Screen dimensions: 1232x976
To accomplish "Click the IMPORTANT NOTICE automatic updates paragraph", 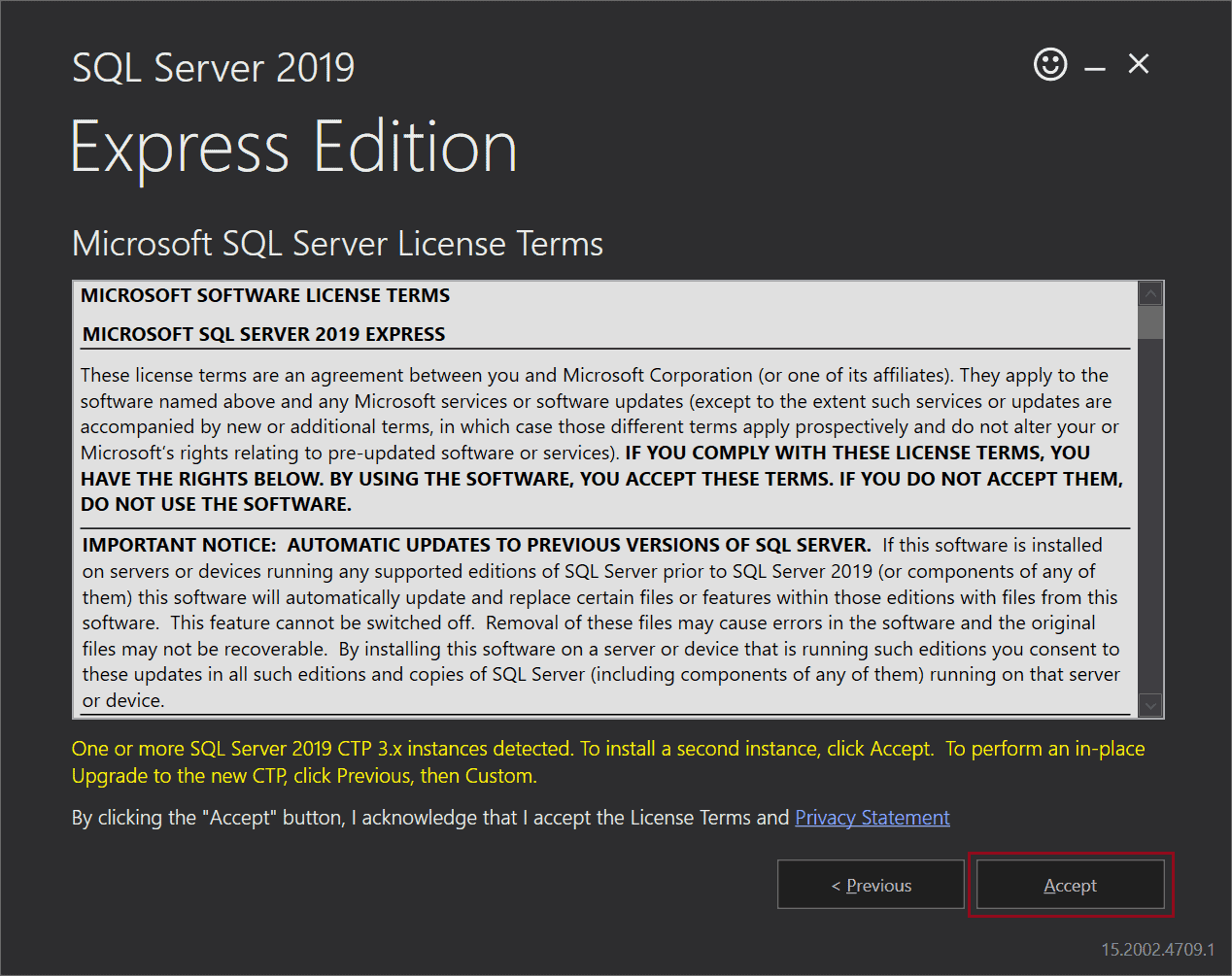I will click(600, 623).
